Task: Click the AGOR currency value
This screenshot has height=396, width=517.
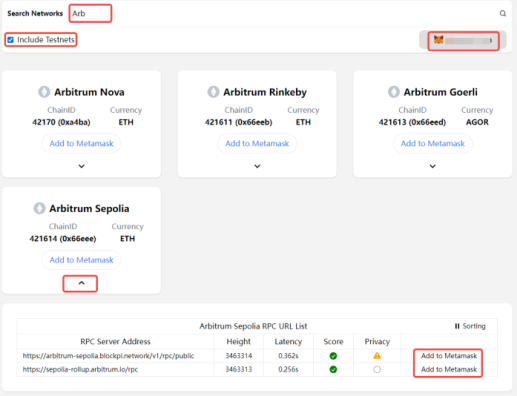Action: [x=477, y=122]
